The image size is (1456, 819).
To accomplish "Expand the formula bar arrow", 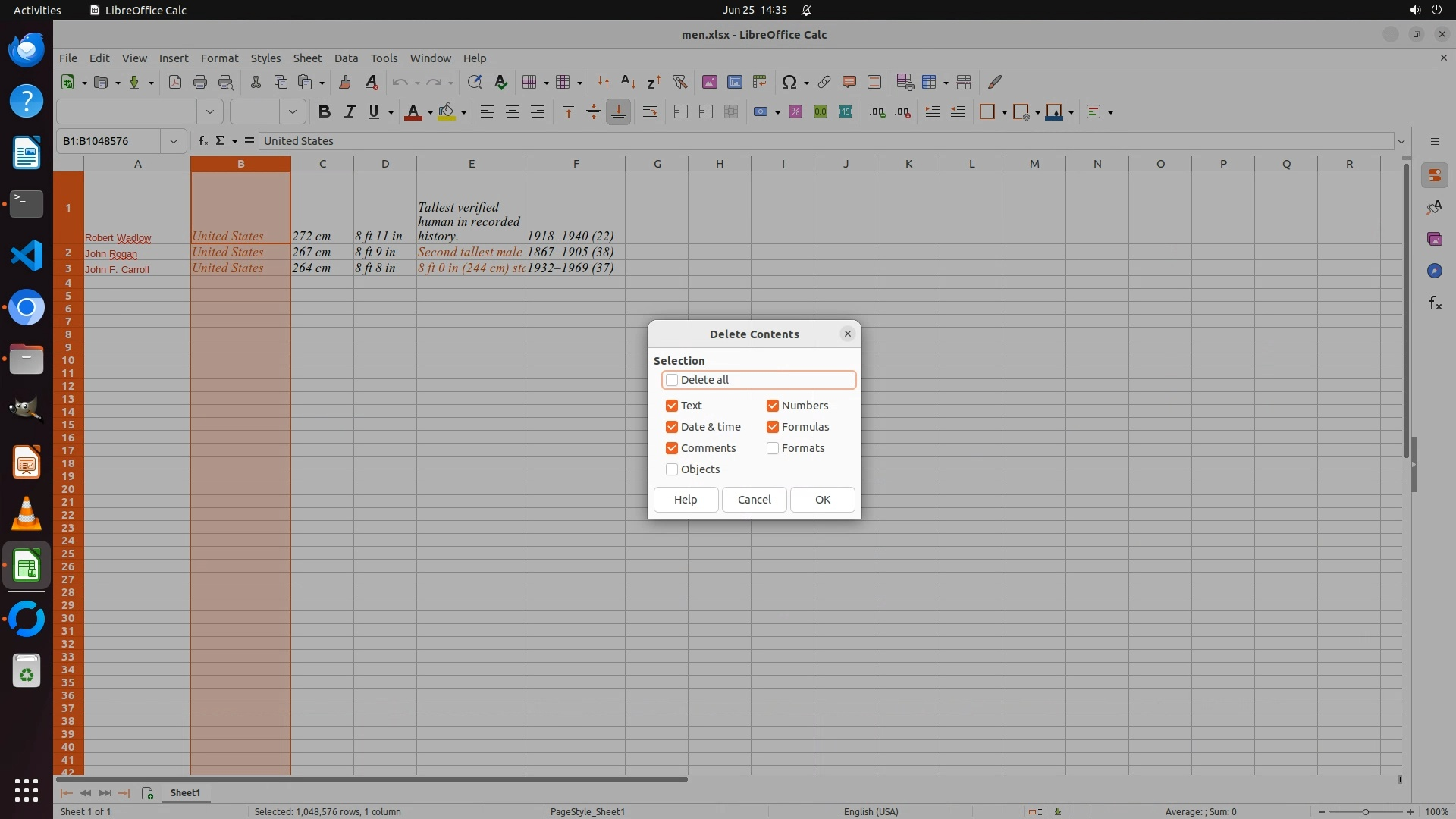I will click(1401, 140).
